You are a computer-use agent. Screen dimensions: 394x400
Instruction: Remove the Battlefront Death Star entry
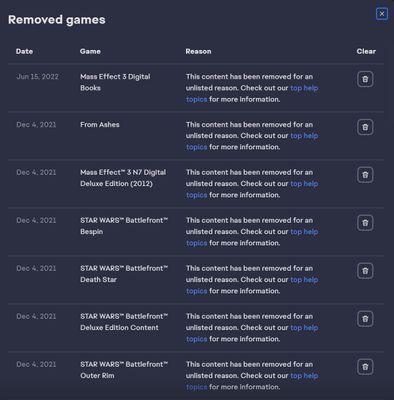(365, 271)
